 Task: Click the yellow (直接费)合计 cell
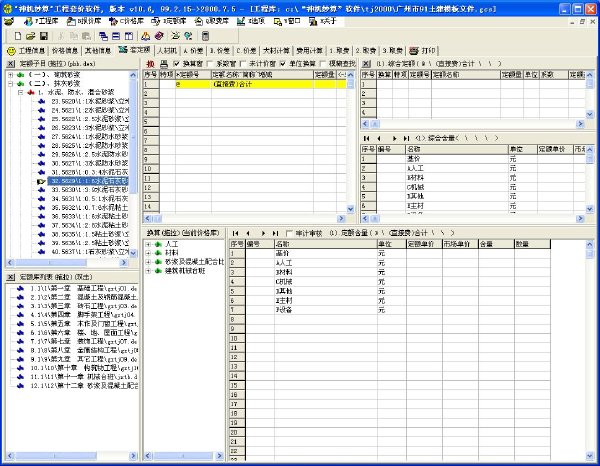pos(262,84)
